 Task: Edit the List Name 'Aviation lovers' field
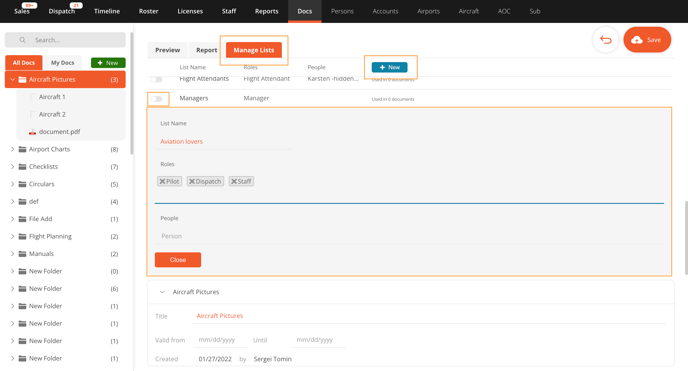[223, 141]
